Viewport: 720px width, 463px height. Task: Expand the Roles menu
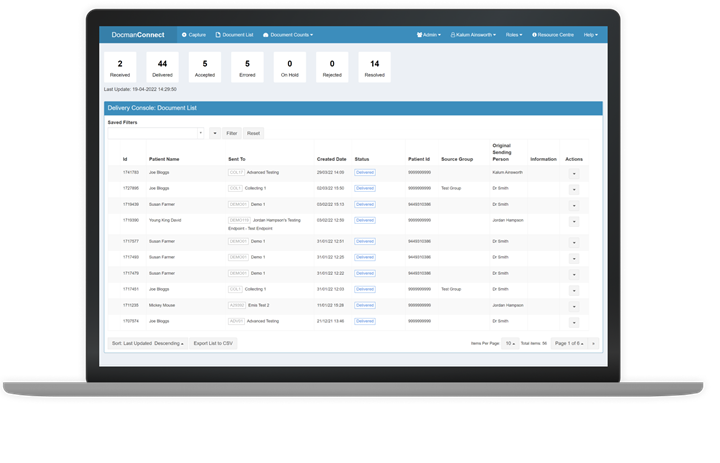(515, 34)
